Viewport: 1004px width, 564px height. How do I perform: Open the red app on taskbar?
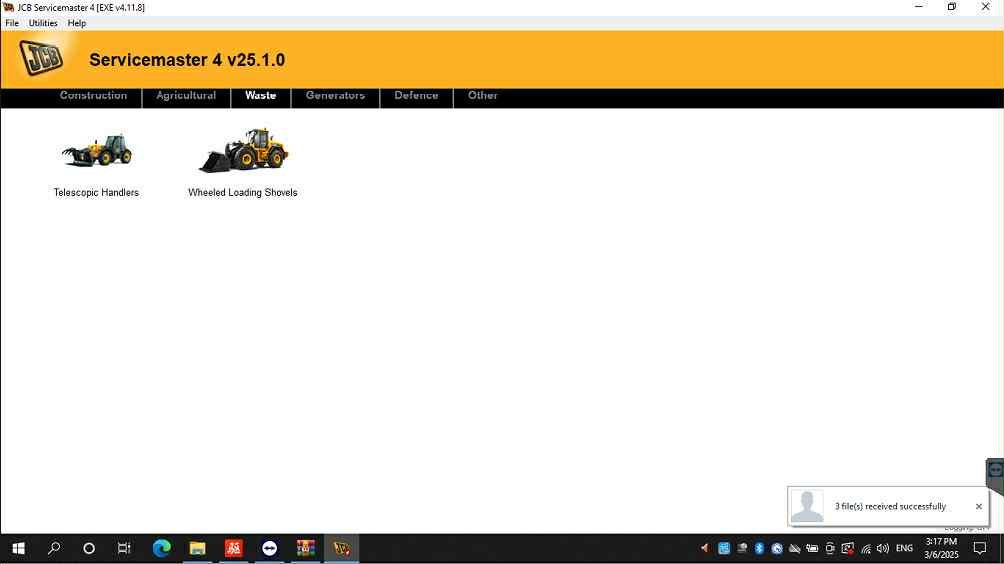click(234, 549)
